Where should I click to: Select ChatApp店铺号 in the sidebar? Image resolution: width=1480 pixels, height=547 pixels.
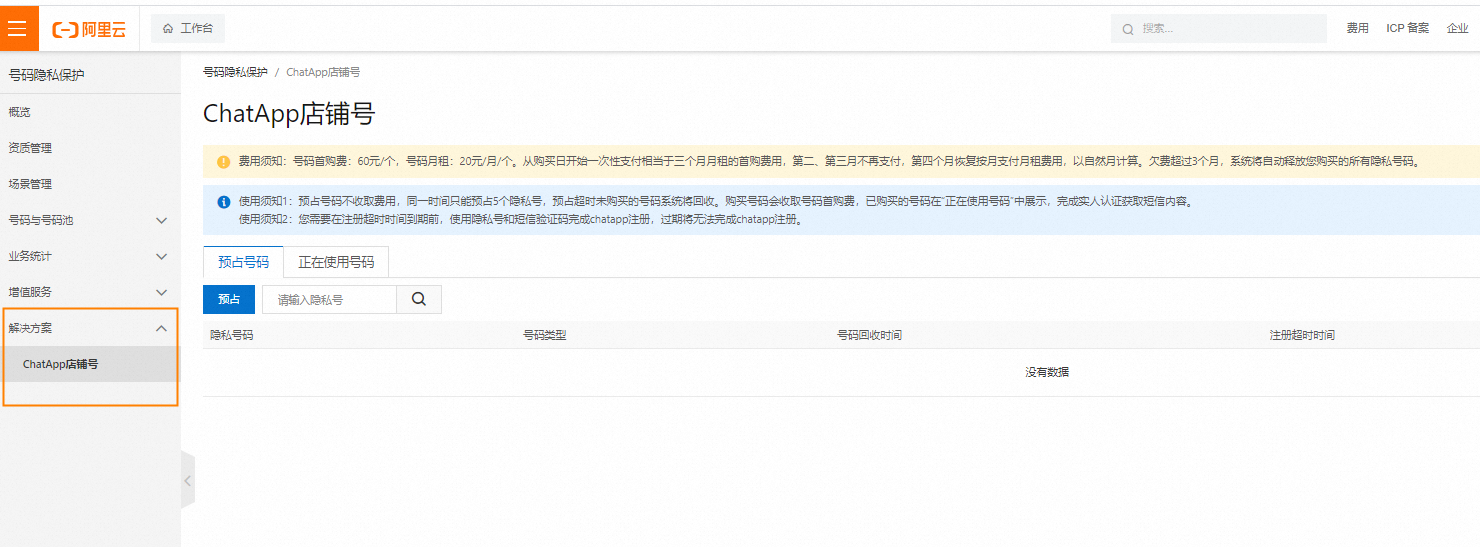[x=90, y=364]
